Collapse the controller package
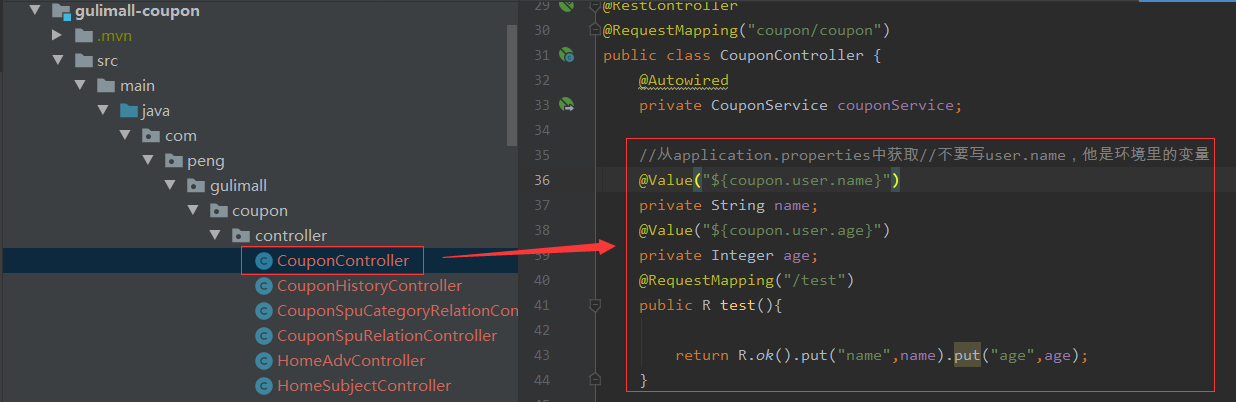 click(x=215, y=236)
